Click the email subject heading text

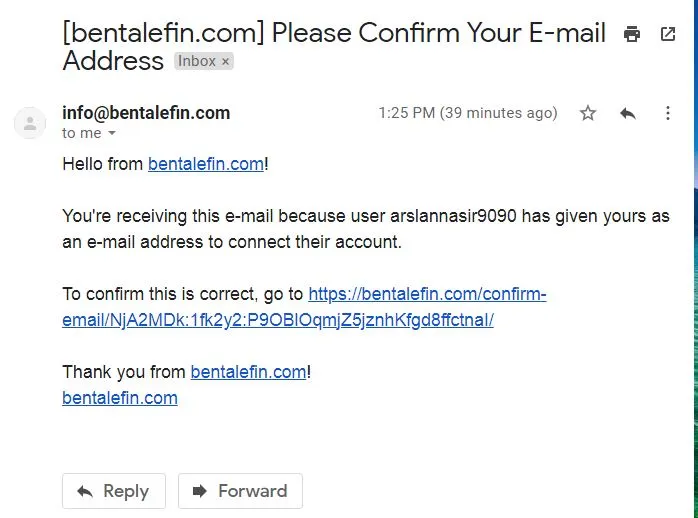(334, 46)
